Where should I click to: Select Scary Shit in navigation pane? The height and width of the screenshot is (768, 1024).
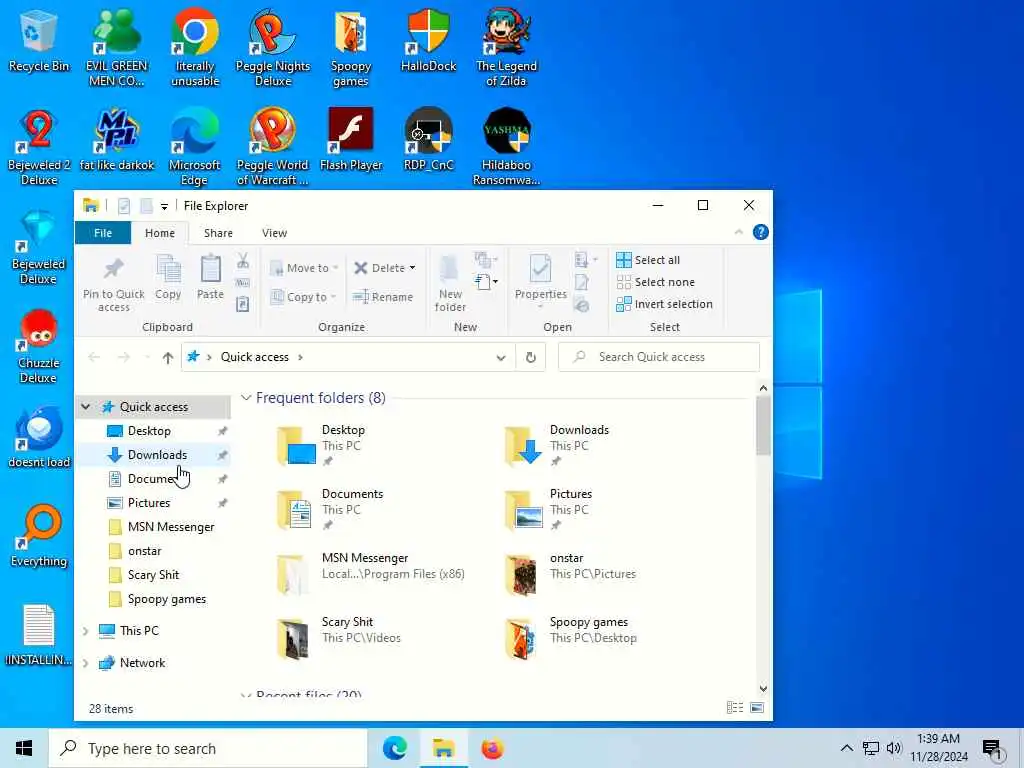[x=153, y=575]
